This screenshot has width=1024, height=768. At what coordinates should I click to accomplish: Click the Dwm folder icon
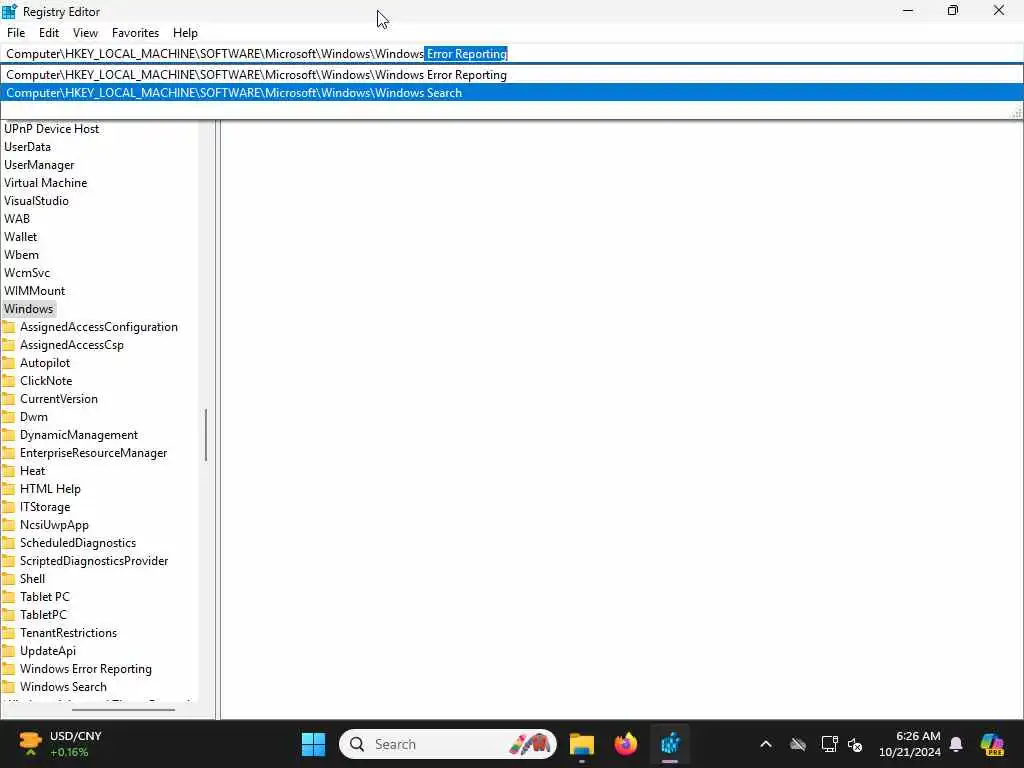[8, 417]
